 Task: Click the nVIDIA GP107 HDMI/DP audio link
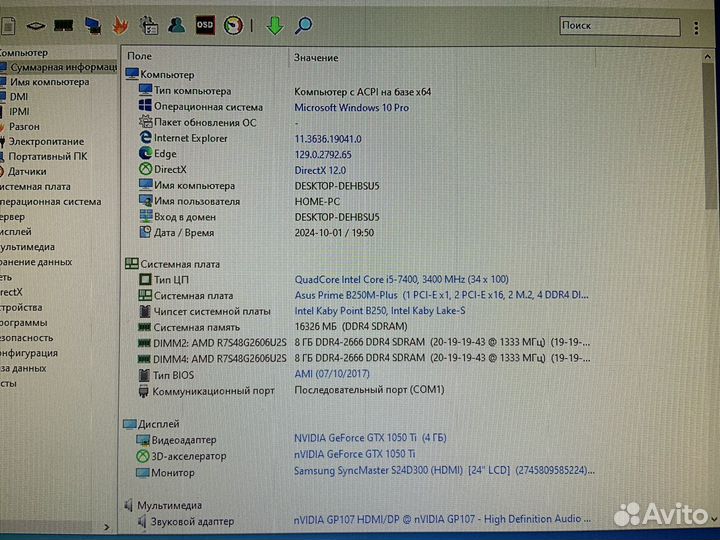[x=442, y=519]
